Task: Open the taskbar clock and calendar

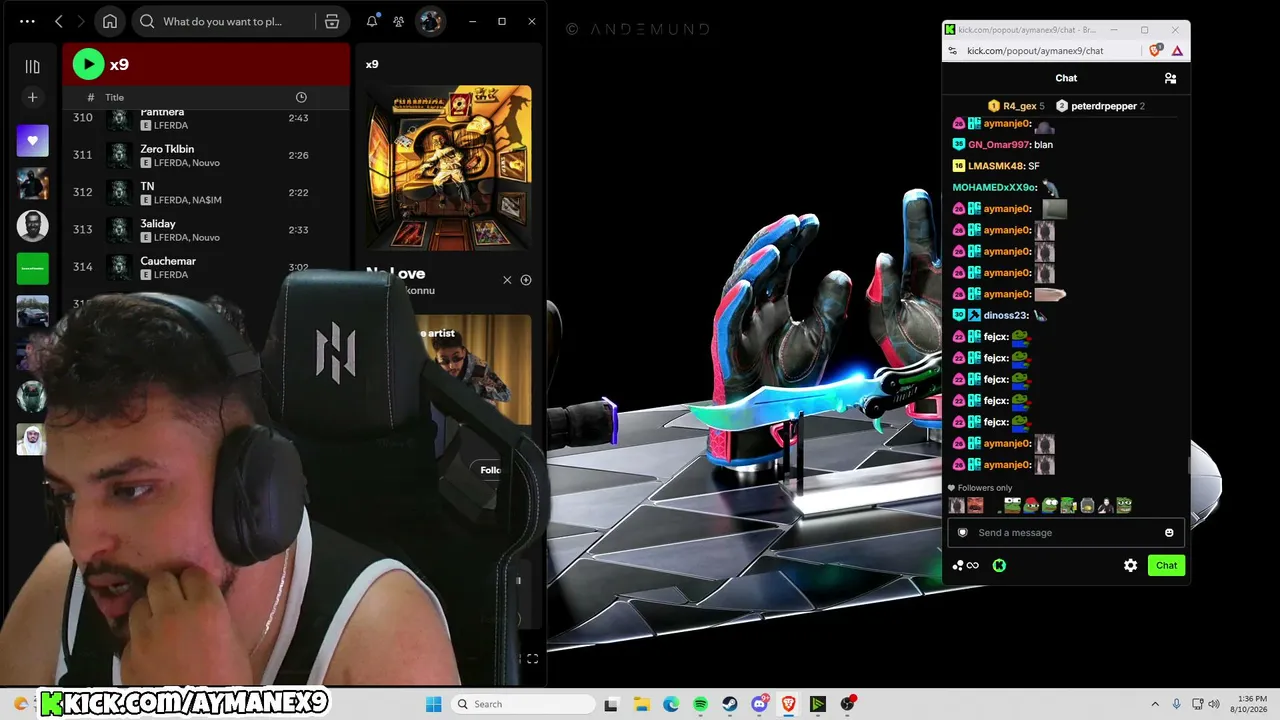Action: coord(1251,704)
